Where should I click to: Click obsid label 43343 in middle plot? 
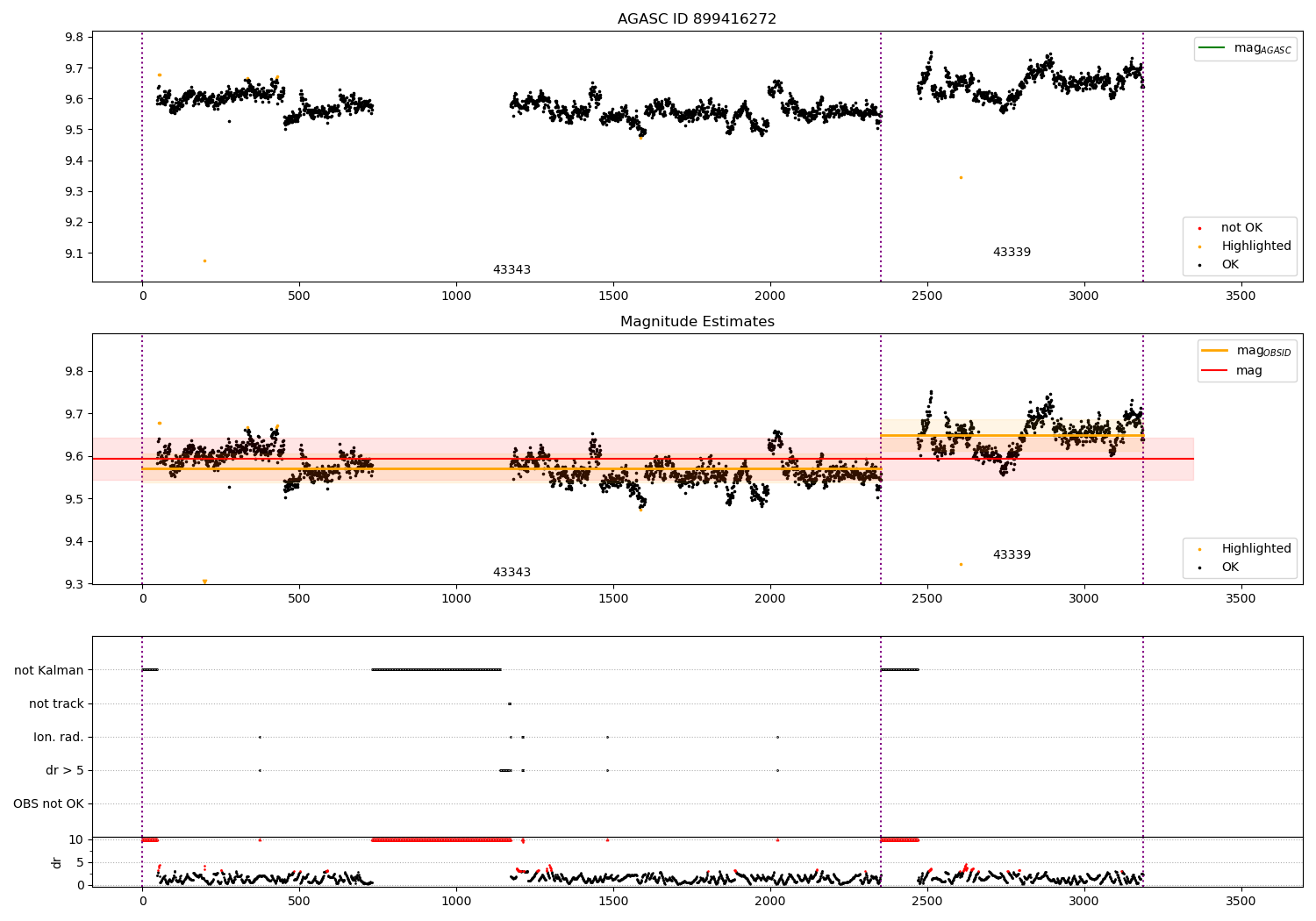[511, 573]
